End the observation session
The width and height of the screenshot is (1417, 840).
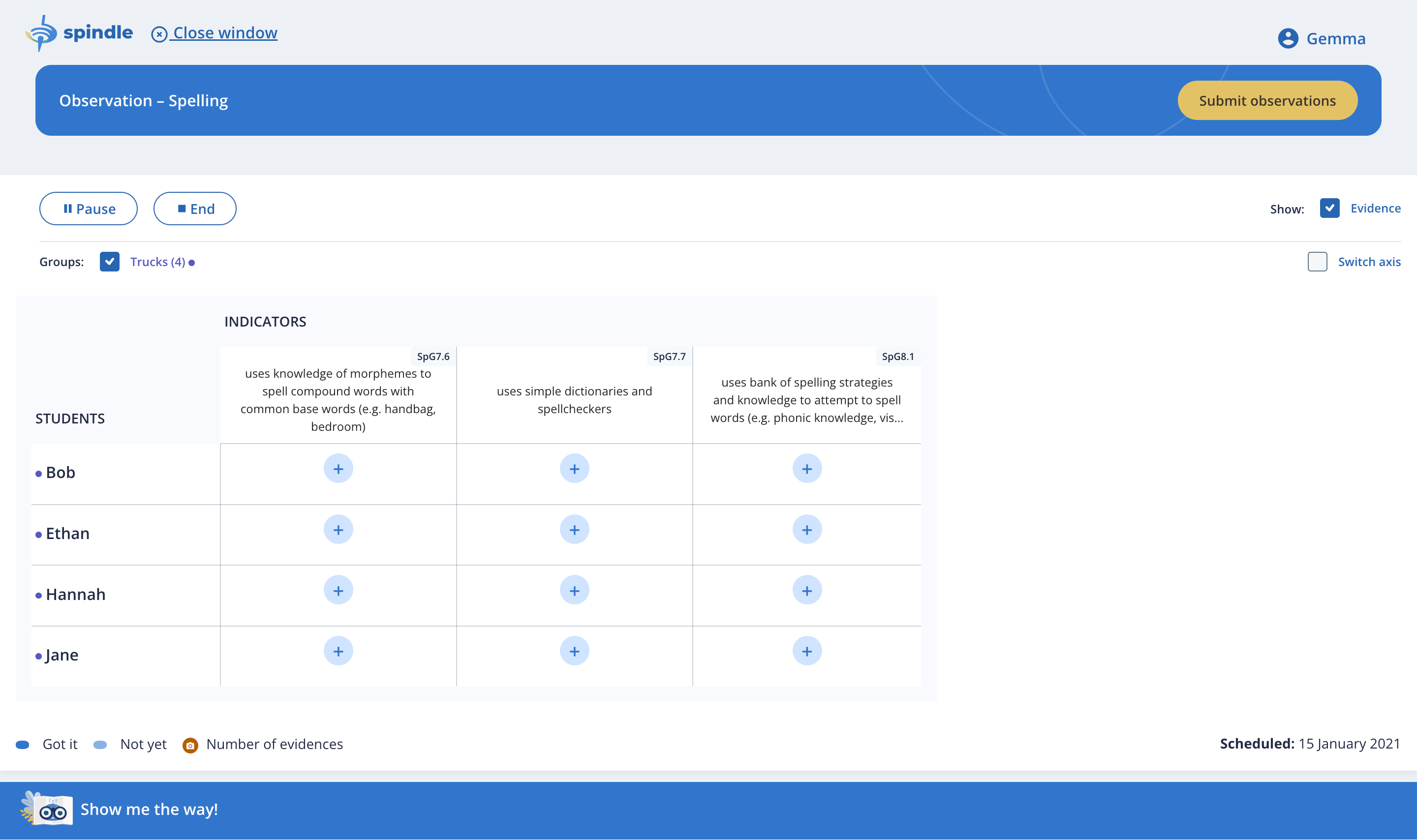[195, 209]
